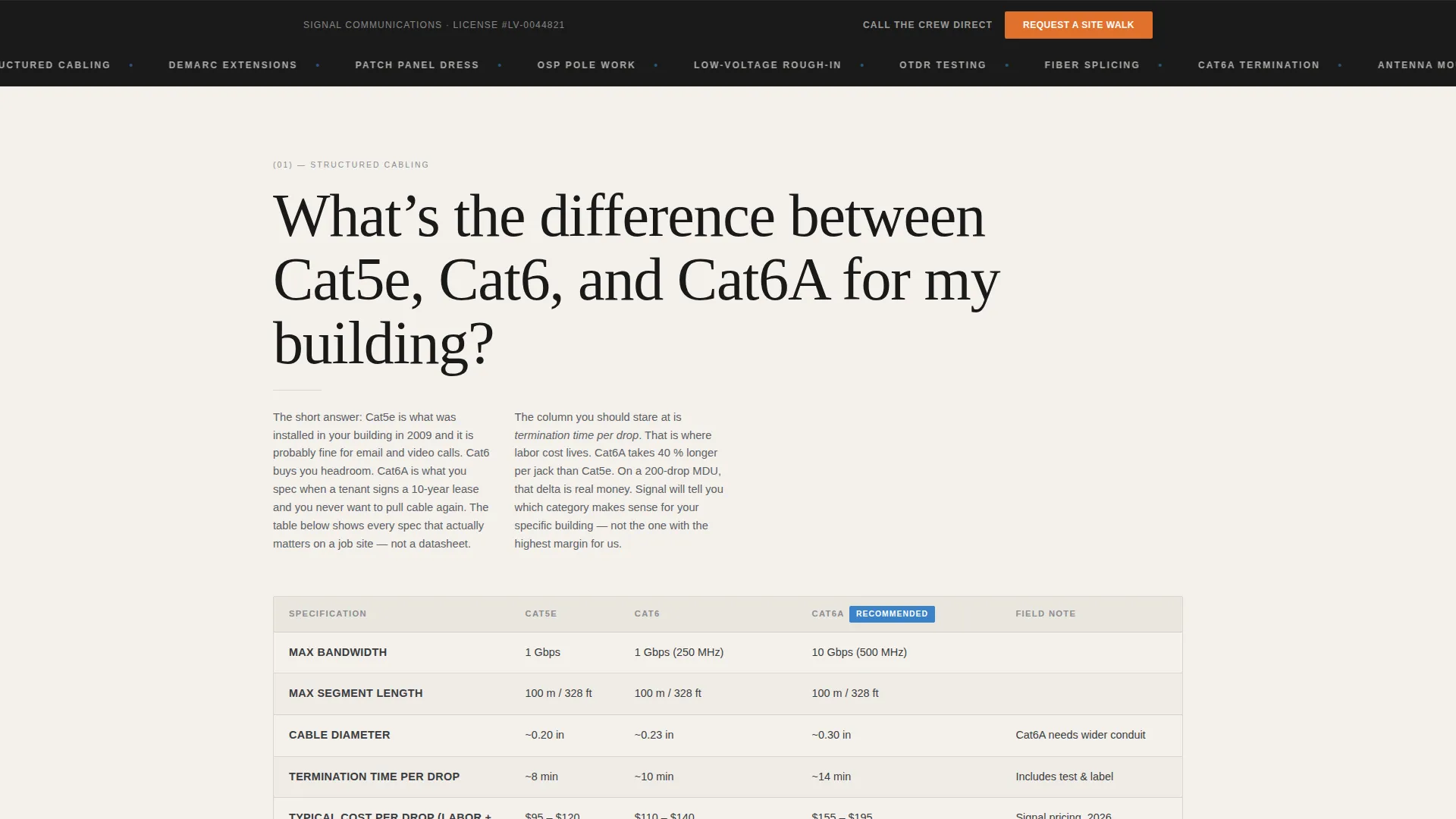Select Demarc Extensions in the service ticker
This screenshot has width=1456, height=819.
coord(233,65)
